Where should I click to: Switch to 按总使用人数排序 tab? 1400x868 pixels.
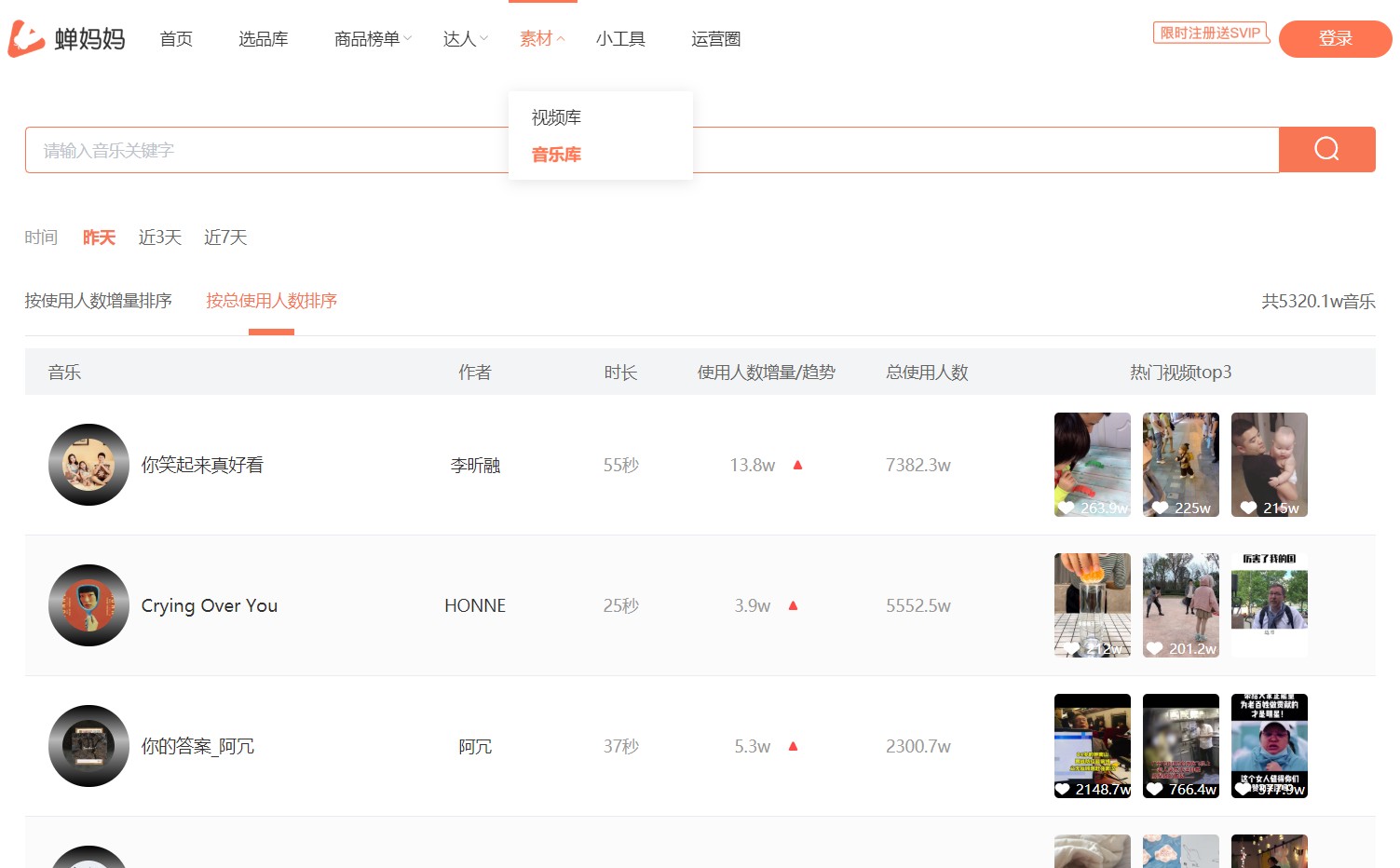click(271, 301)
